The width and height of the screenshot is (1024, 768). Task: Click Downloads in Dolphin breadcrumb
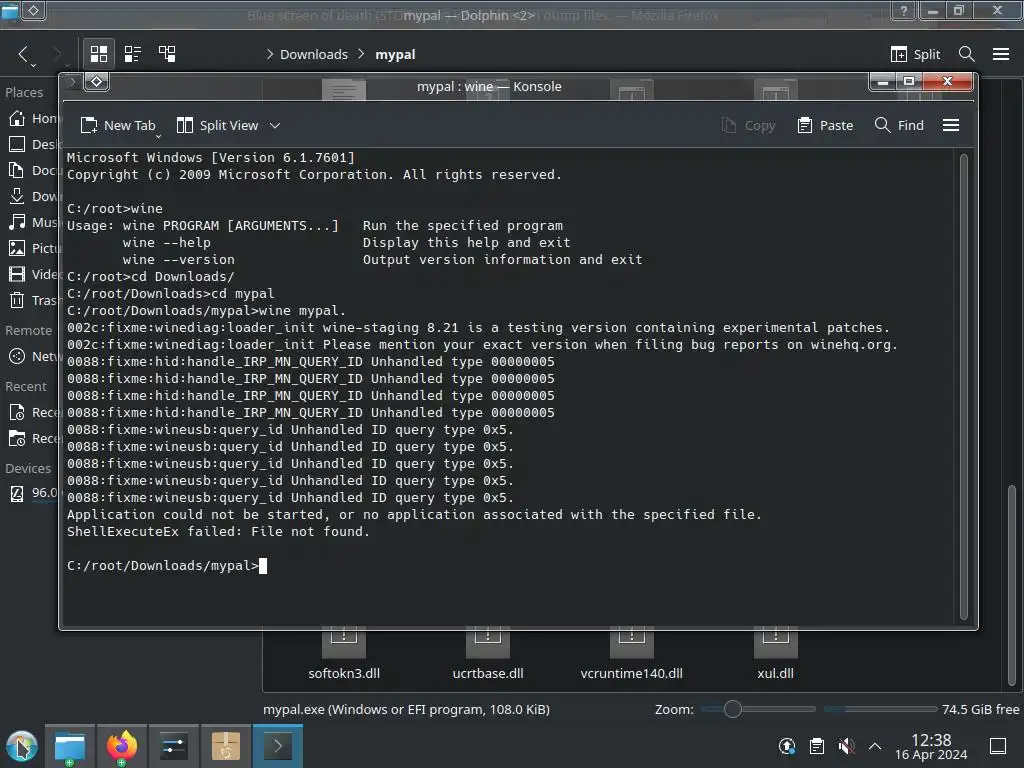click(313, 54)
